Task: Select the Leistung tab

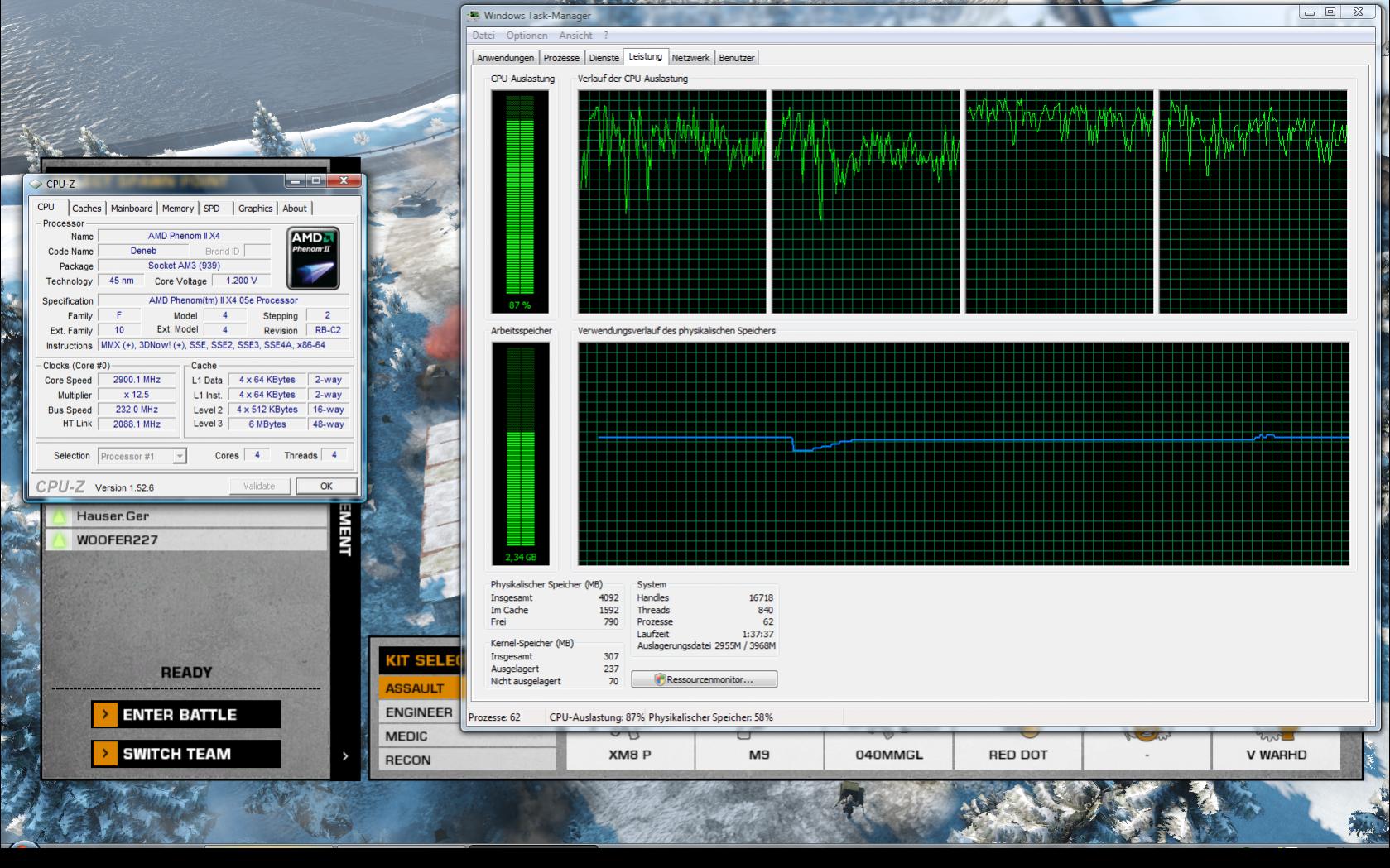Action: (645, 56)
